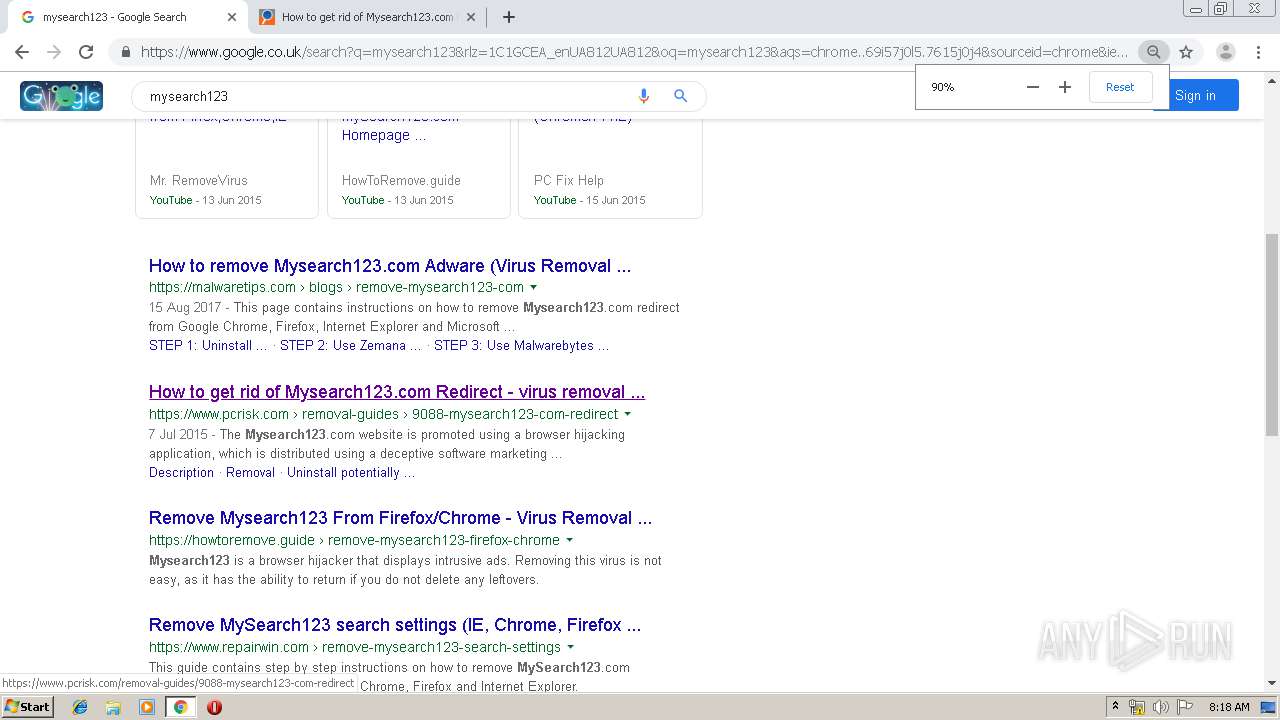Go forward with the browser arrow
Viewport: 1280px width, 720px height.
54,52
